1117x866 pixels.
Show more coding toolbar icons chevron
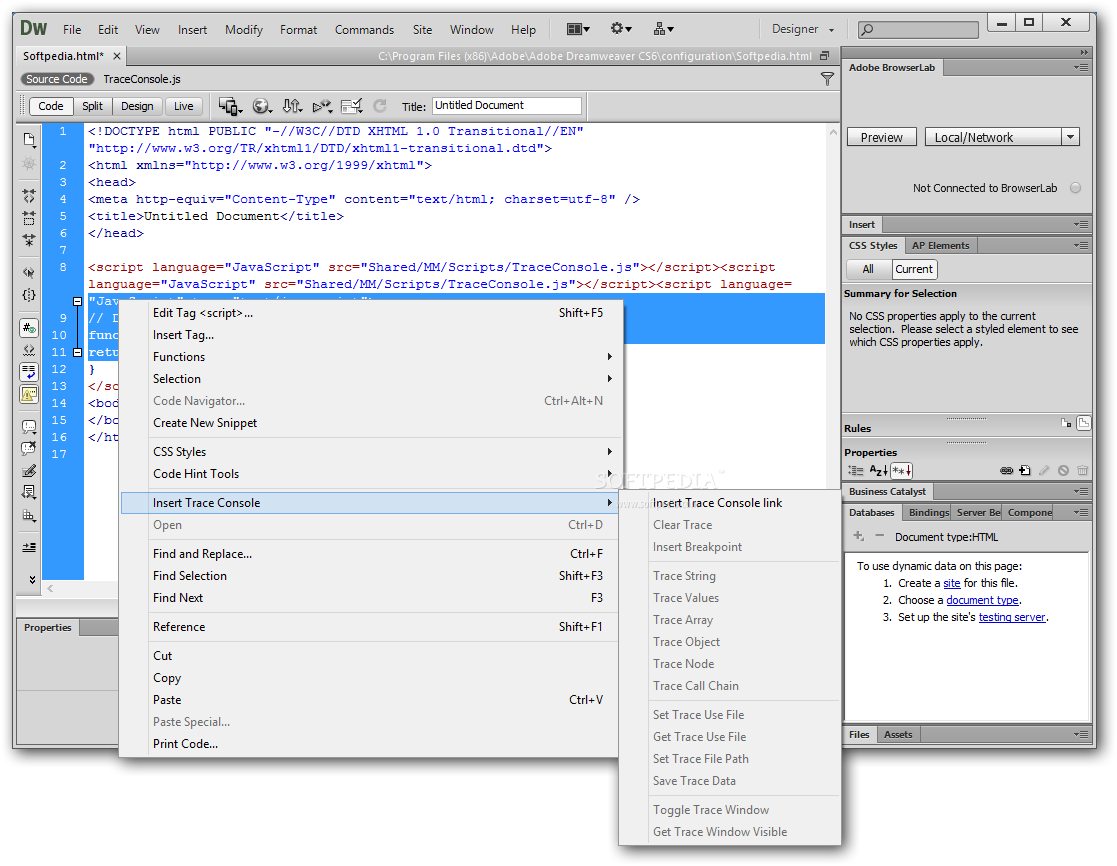(x=32, y=580)
